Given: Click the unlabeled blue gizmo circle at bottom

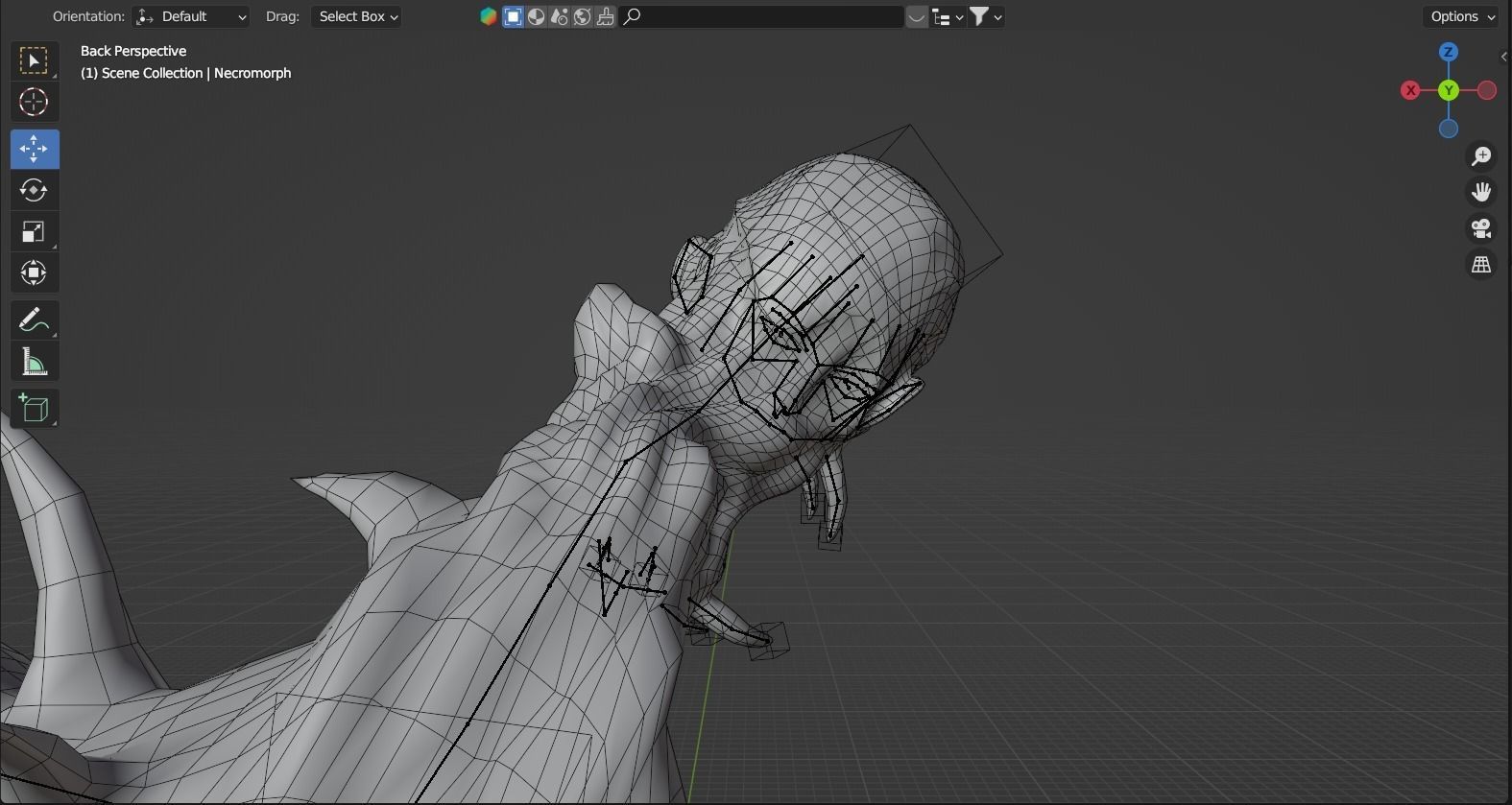Looking at the screenshot, I should coord(1449,129).
